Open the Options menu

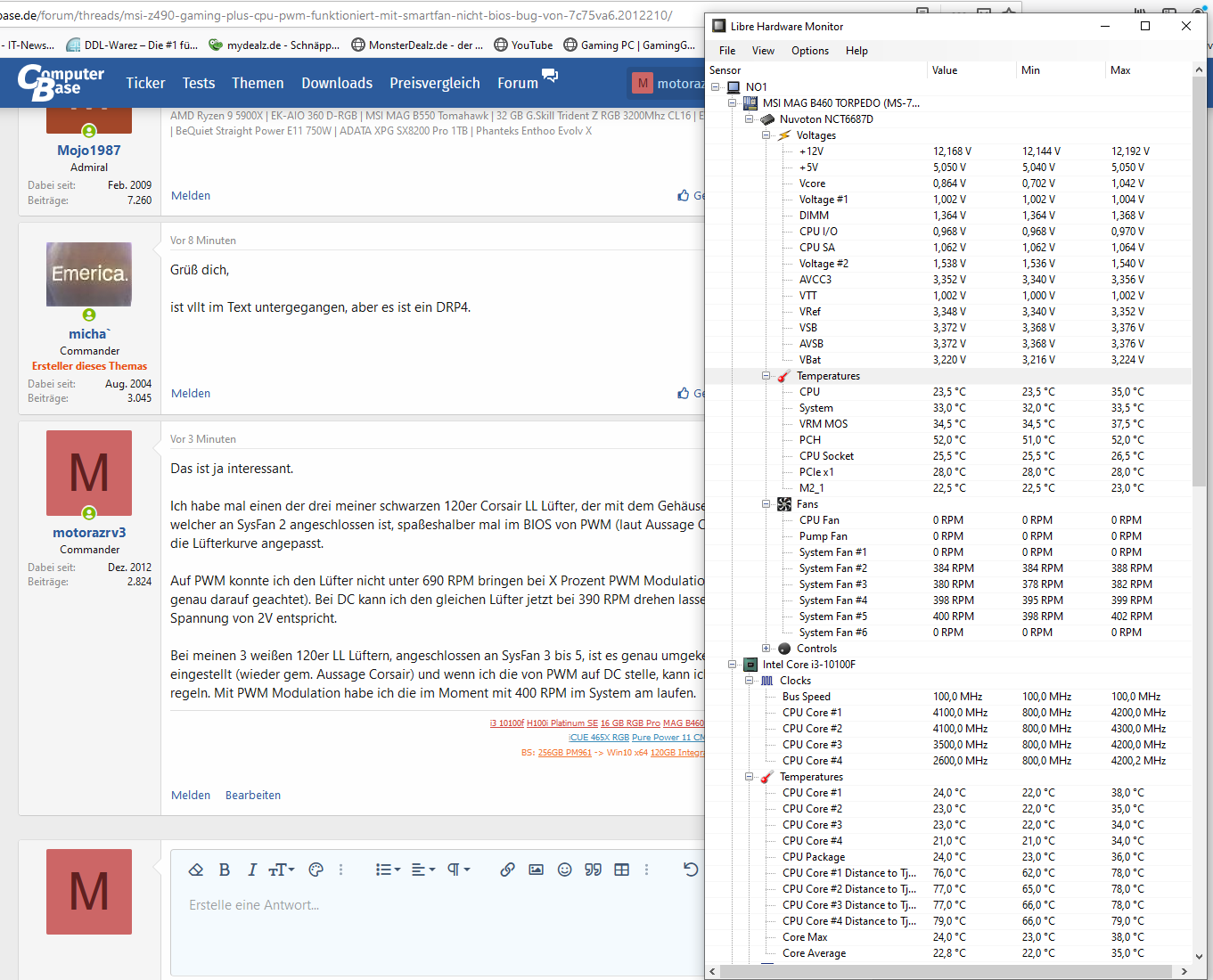pyautogui.click(x=810, y=51)
